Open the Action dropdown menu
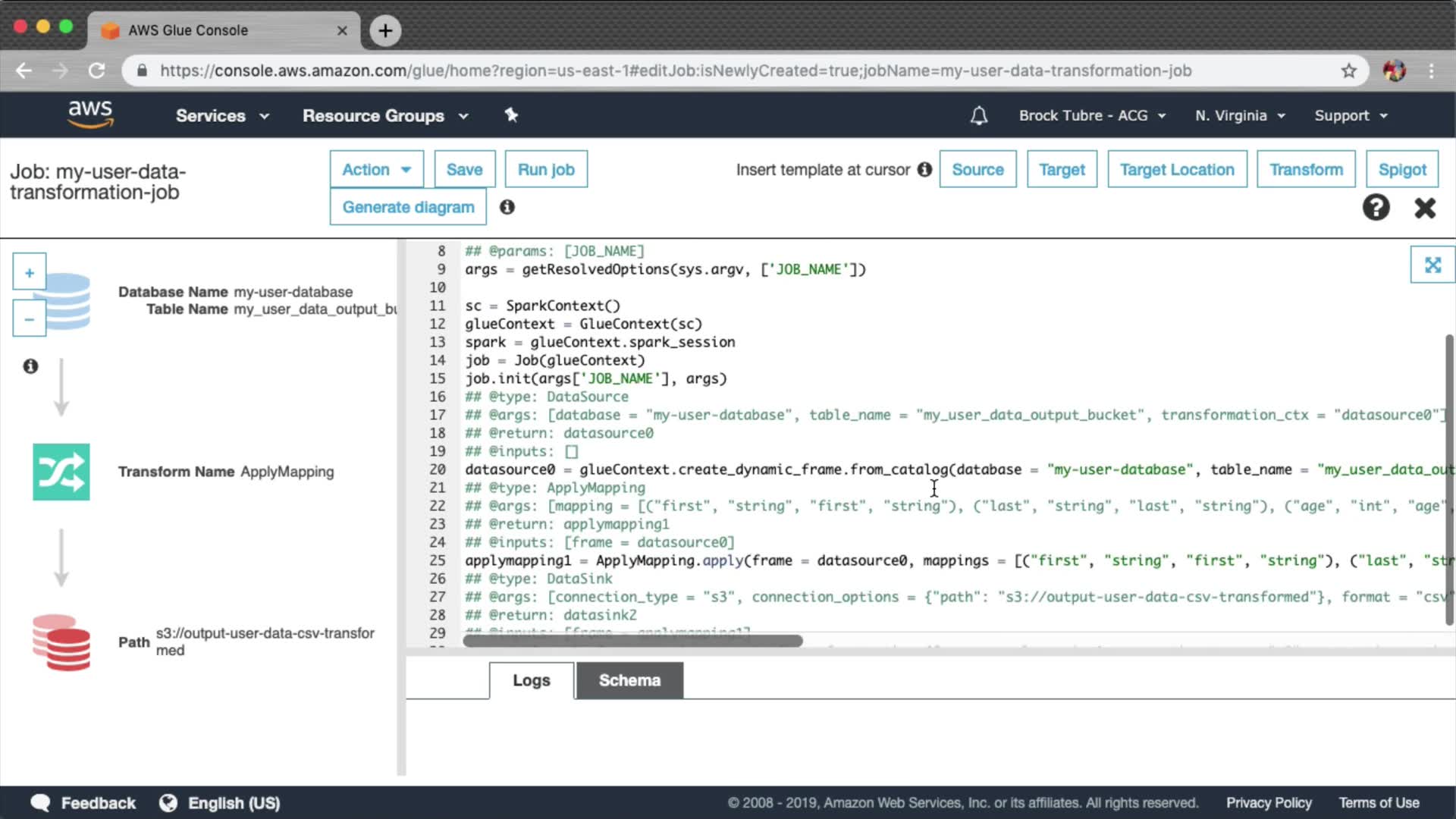 [x=376, y=169]
